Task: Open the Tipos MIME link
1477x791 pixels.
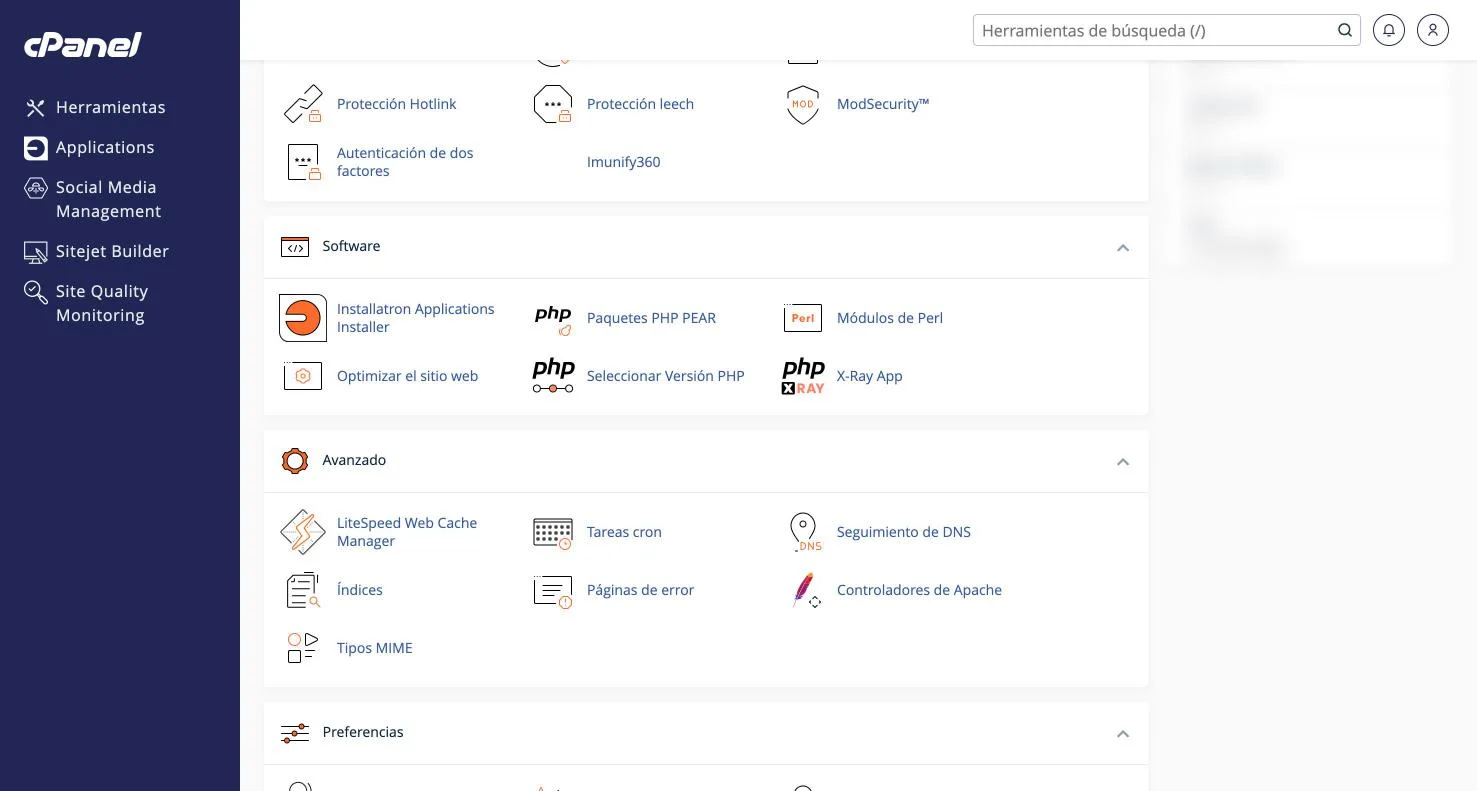Action: pyautogui.click(x=374, y=648)
